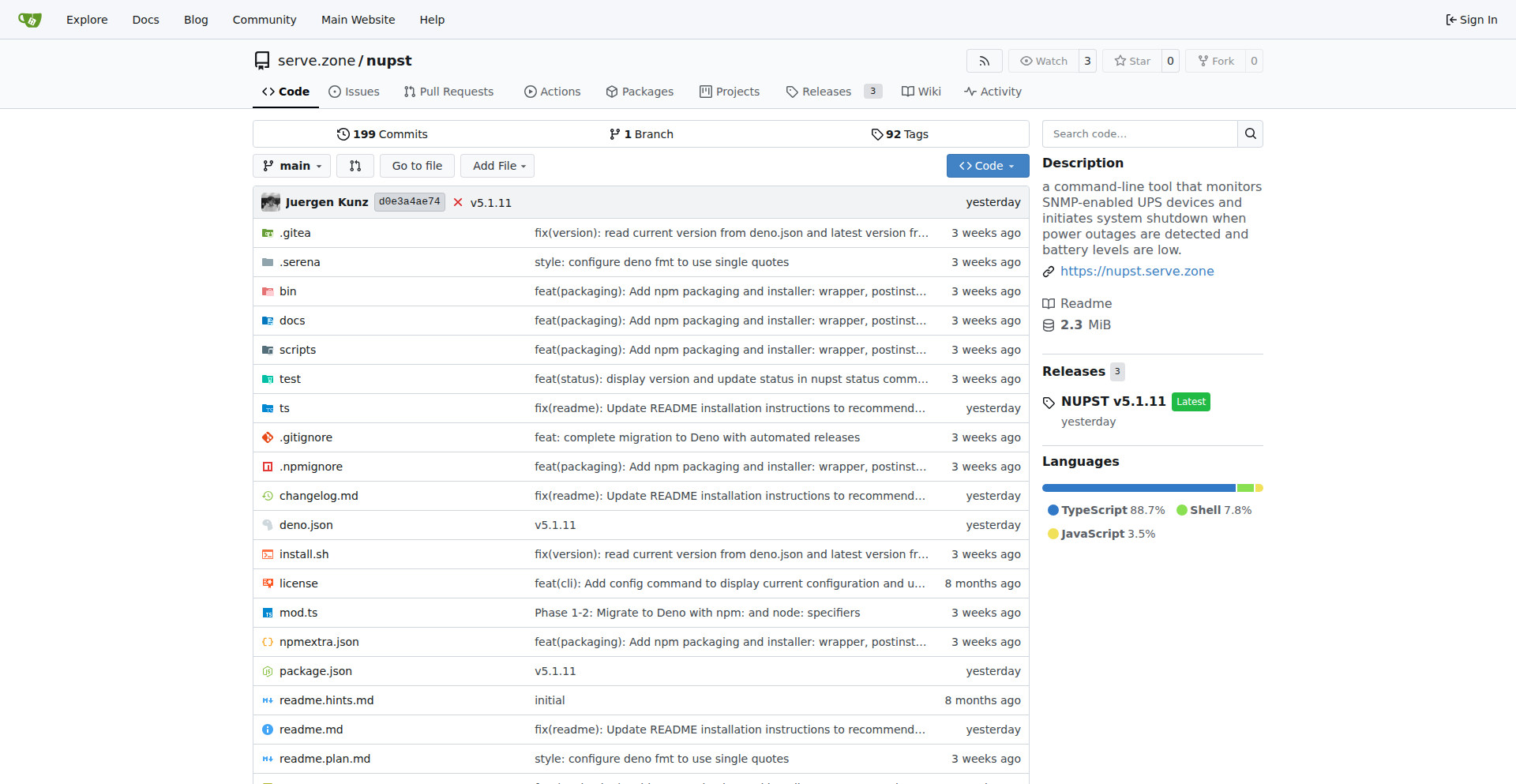Open the nupst.serve.zone website link
Screen dimensions: 1516x784
coord(1137,271)
